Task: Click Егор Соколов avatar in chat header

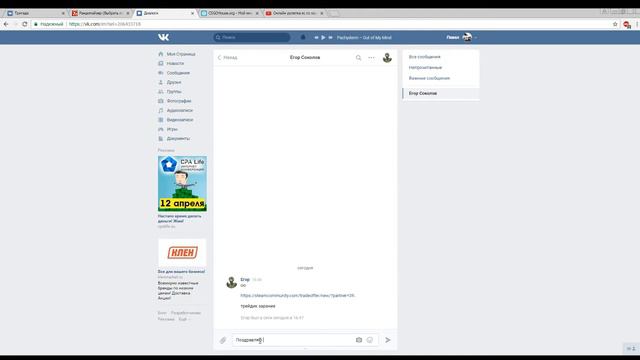Action: coord(387,58)
